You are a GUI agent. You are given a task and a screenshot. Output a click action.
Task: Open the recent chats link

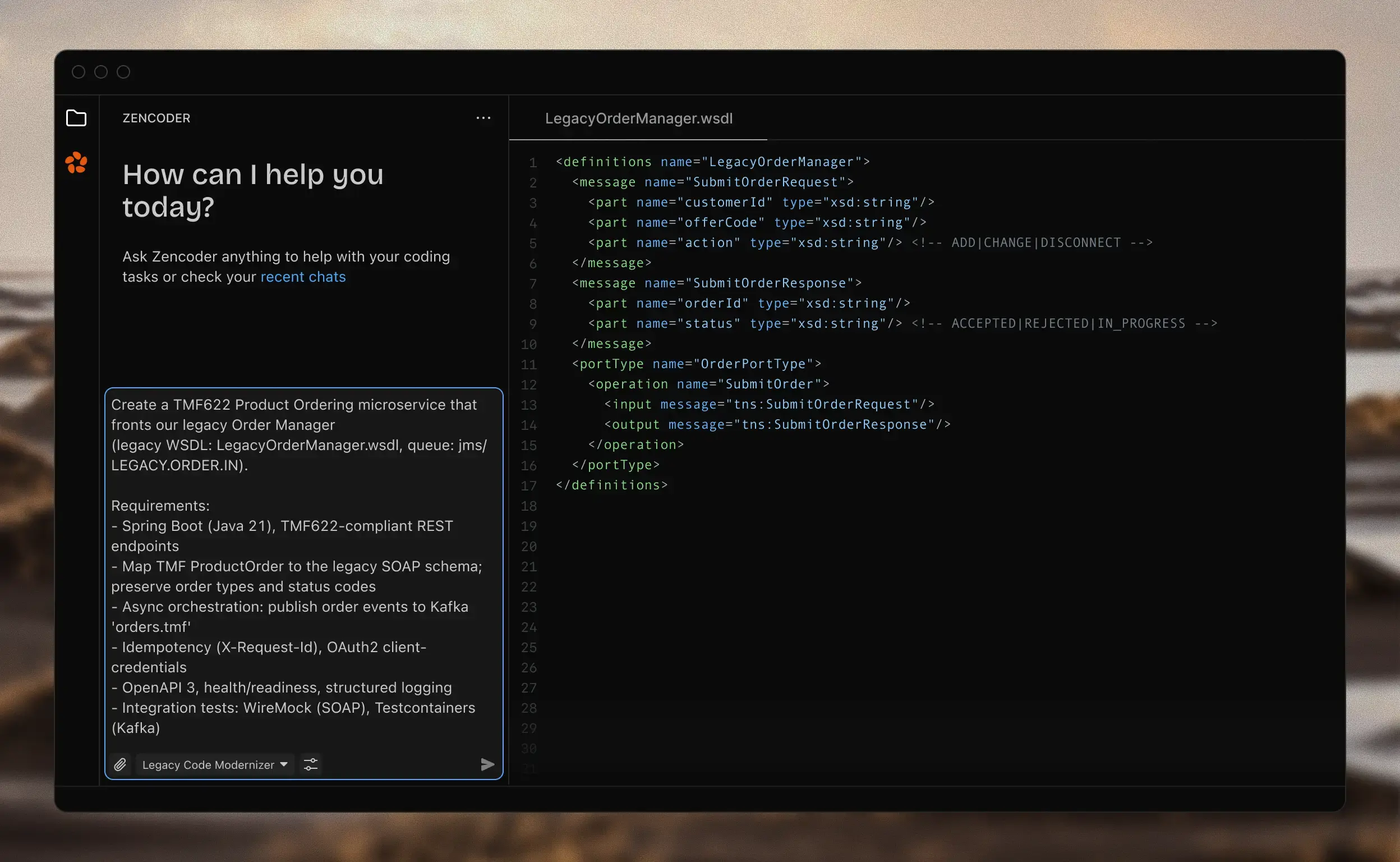302,277
